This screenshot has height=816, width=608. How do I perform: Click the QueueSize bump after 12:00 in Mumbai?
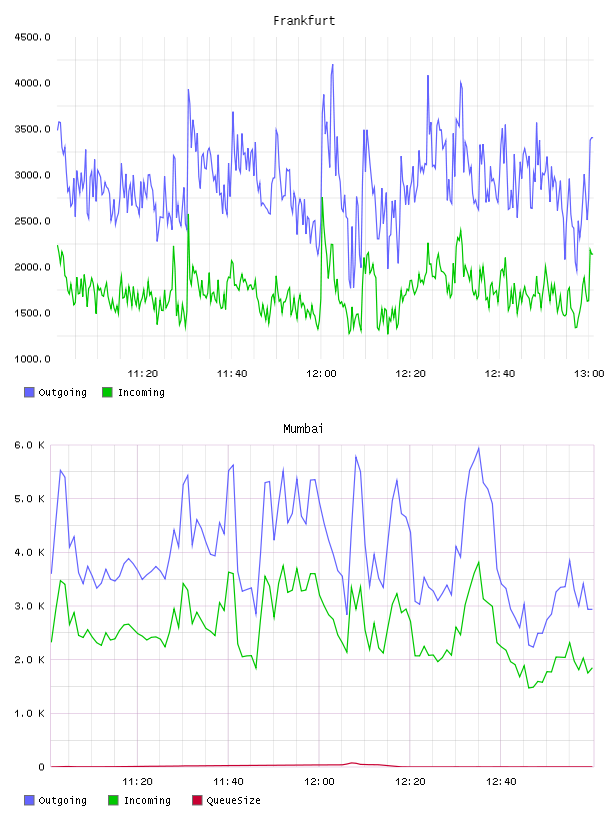click(353, 763)
